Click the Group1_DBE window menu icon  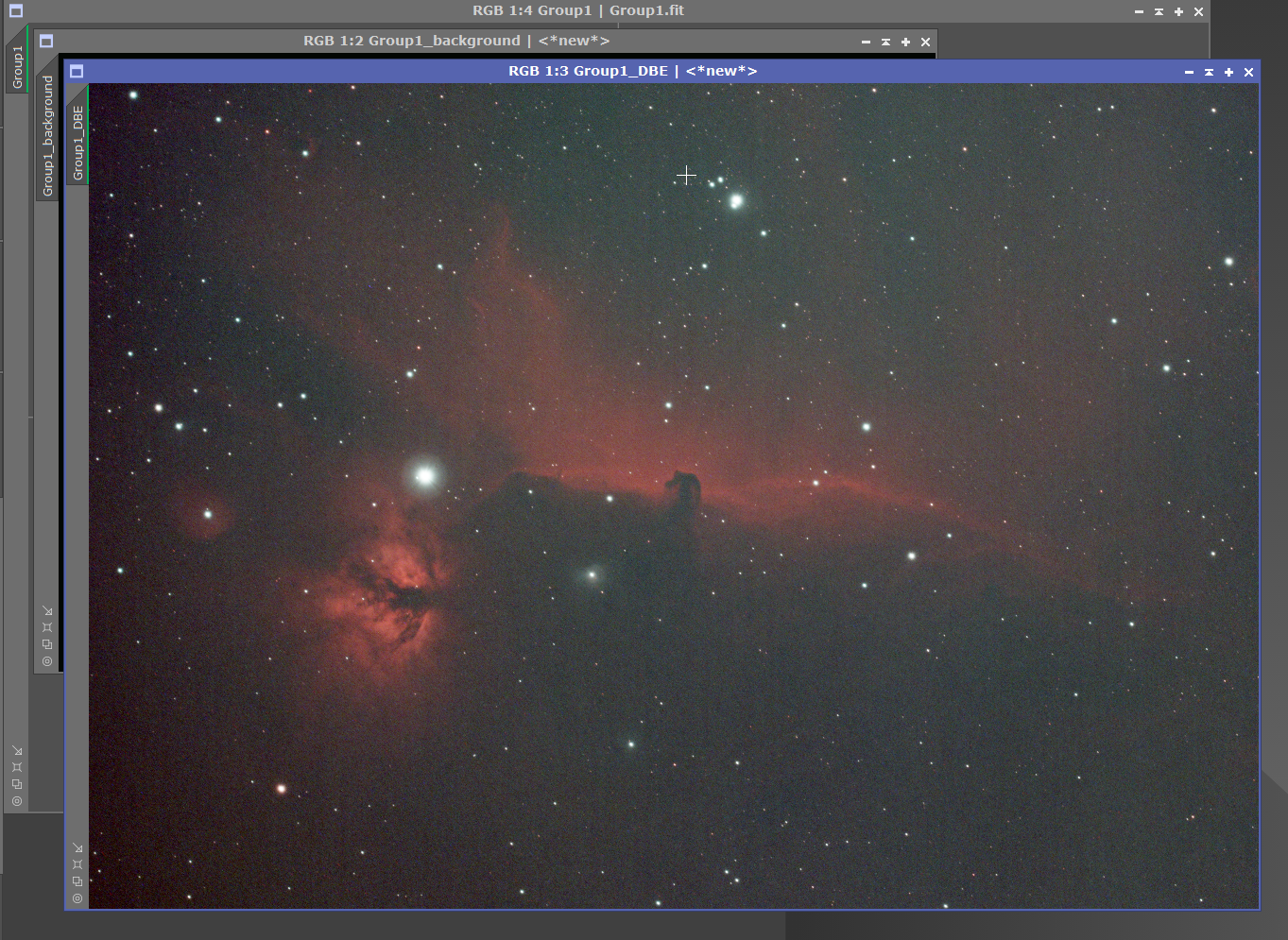[x=77, y=71]
